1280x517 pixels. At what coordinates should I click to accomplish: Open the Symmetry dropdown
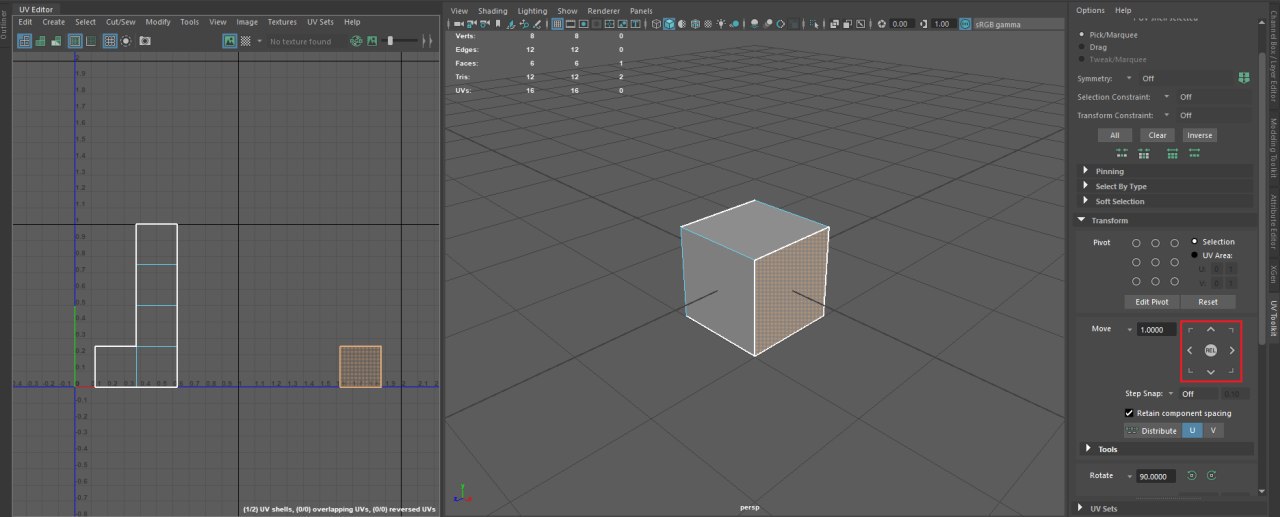coord(1129,78)
